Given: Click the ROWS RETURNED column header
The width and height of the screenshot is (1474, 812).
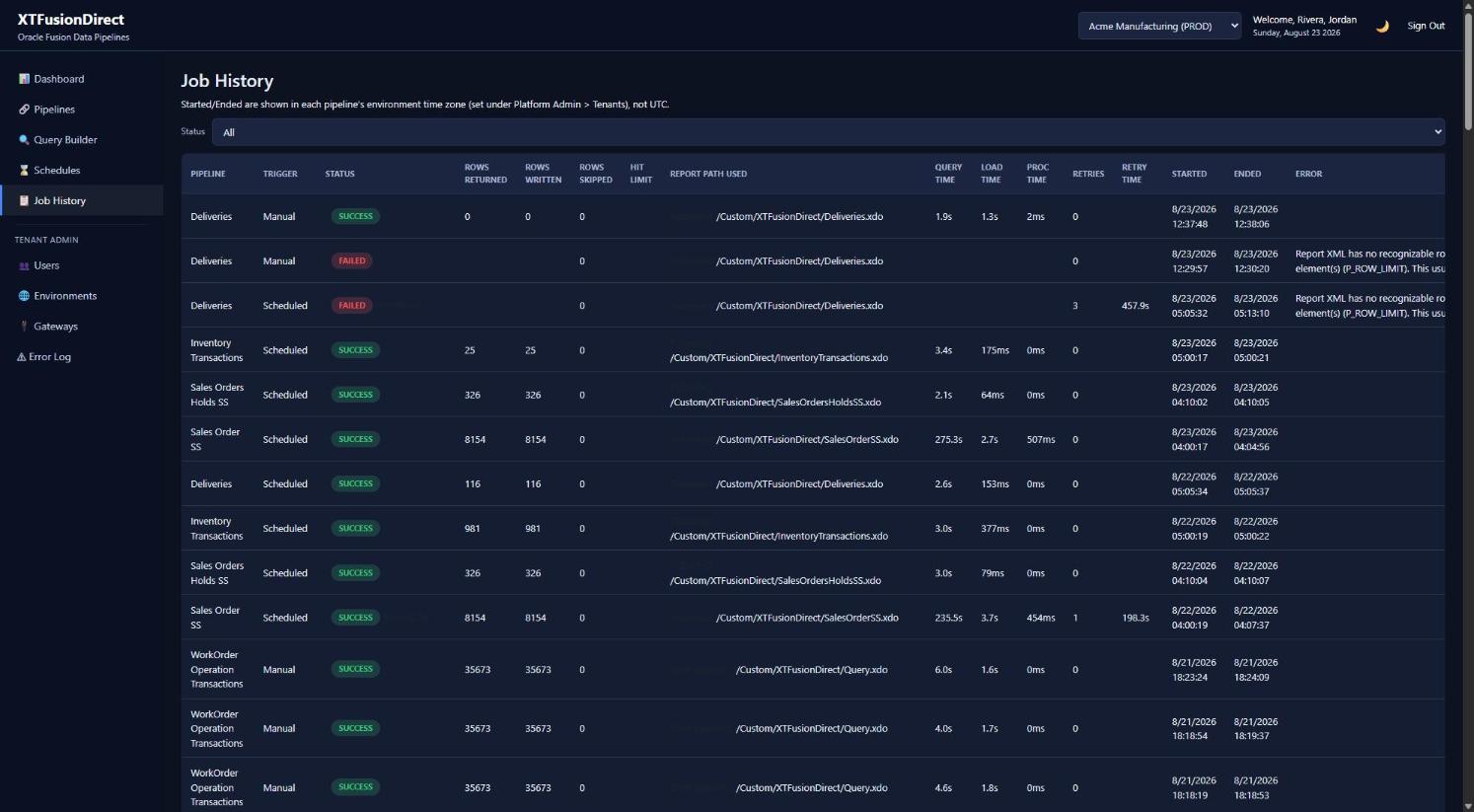Looking at the screenshot, I should [485, 174].
